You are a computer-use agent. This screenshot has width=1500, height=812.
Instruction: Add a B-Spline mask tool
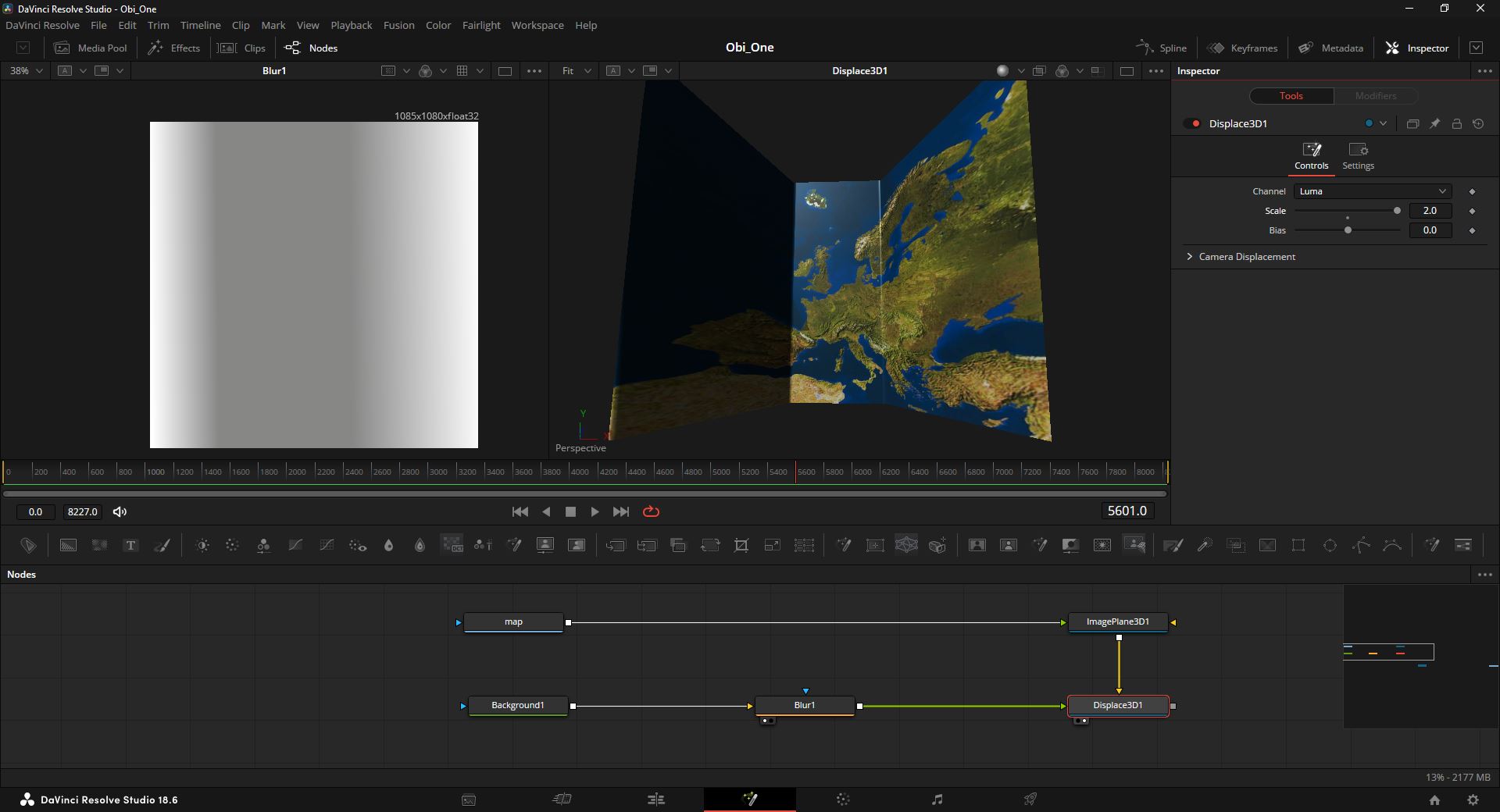coord(1392,545)
